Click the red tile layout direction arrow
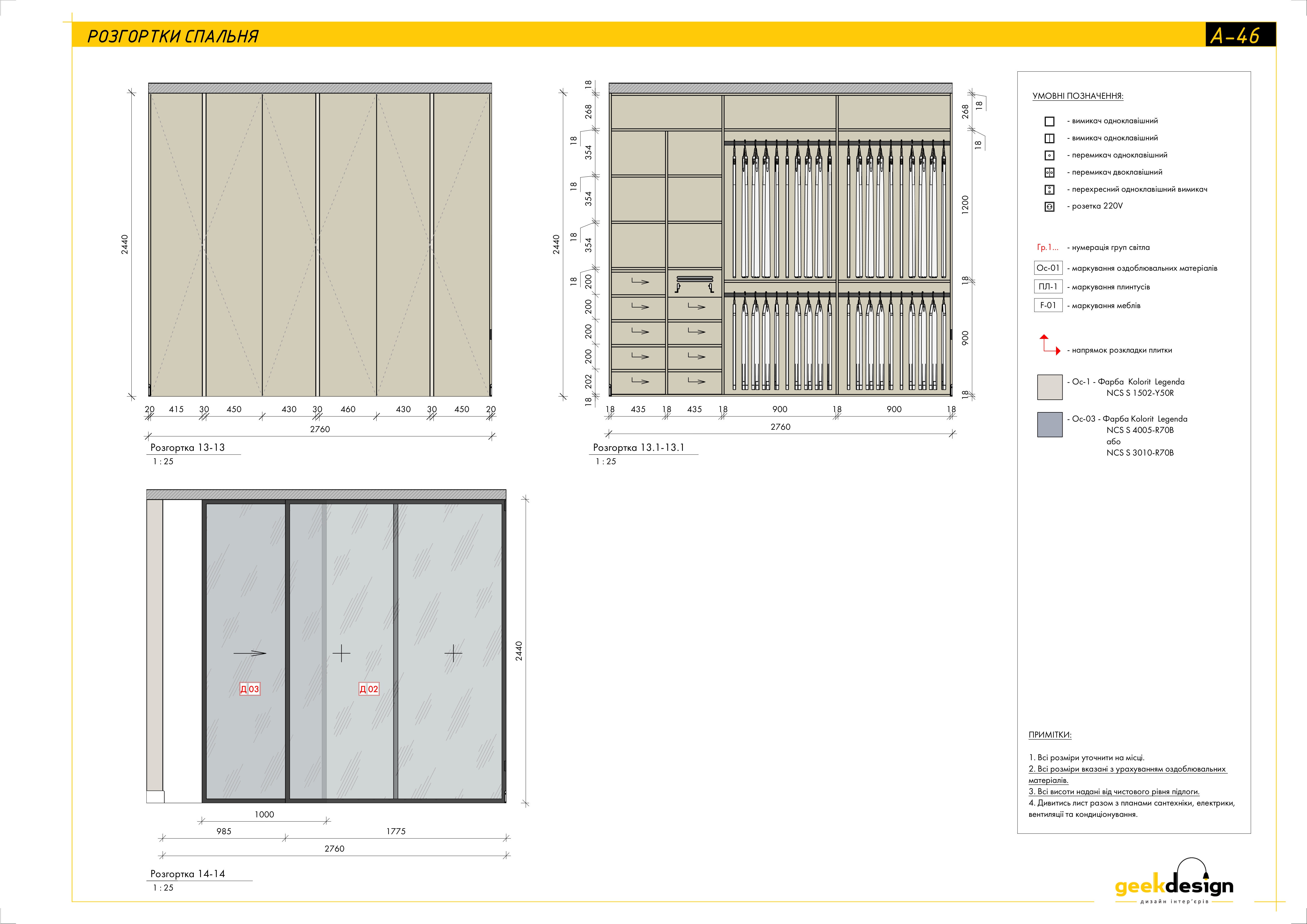 pyautogui.click(x=1050, y=344)
